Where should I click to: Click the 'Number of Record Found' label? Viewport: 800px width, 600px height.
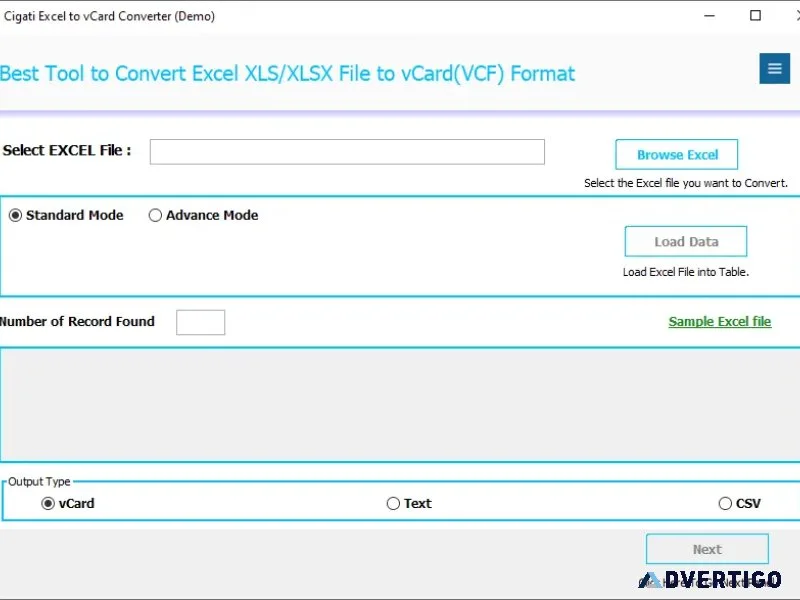[77, 321]
